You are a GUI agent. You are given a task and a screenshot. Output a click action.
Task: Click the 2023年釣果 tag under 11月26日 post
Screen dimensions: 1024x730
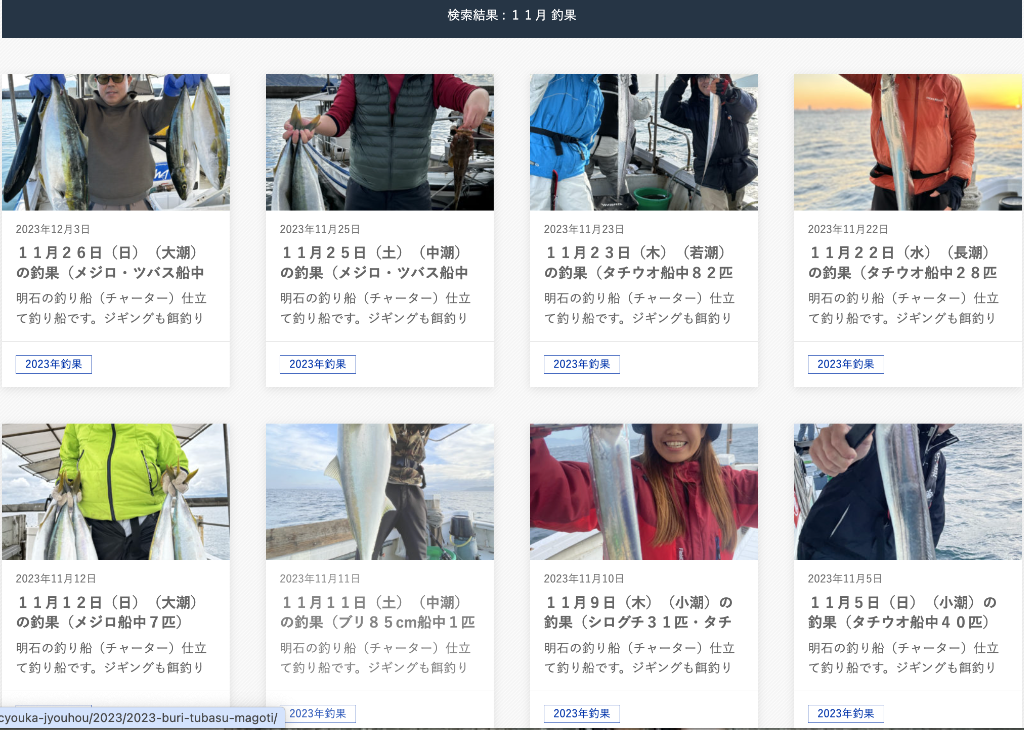tap(54, 364)
